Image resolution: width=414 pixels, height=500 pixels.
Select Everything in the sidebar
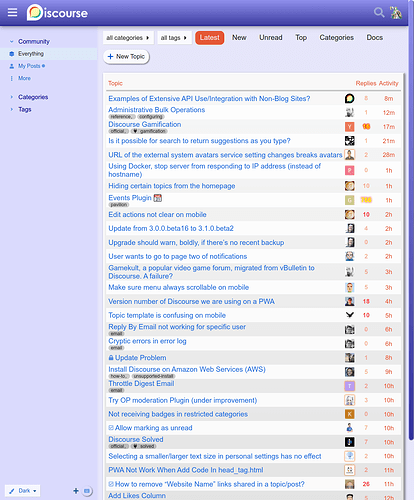click(x=49, y=54)
